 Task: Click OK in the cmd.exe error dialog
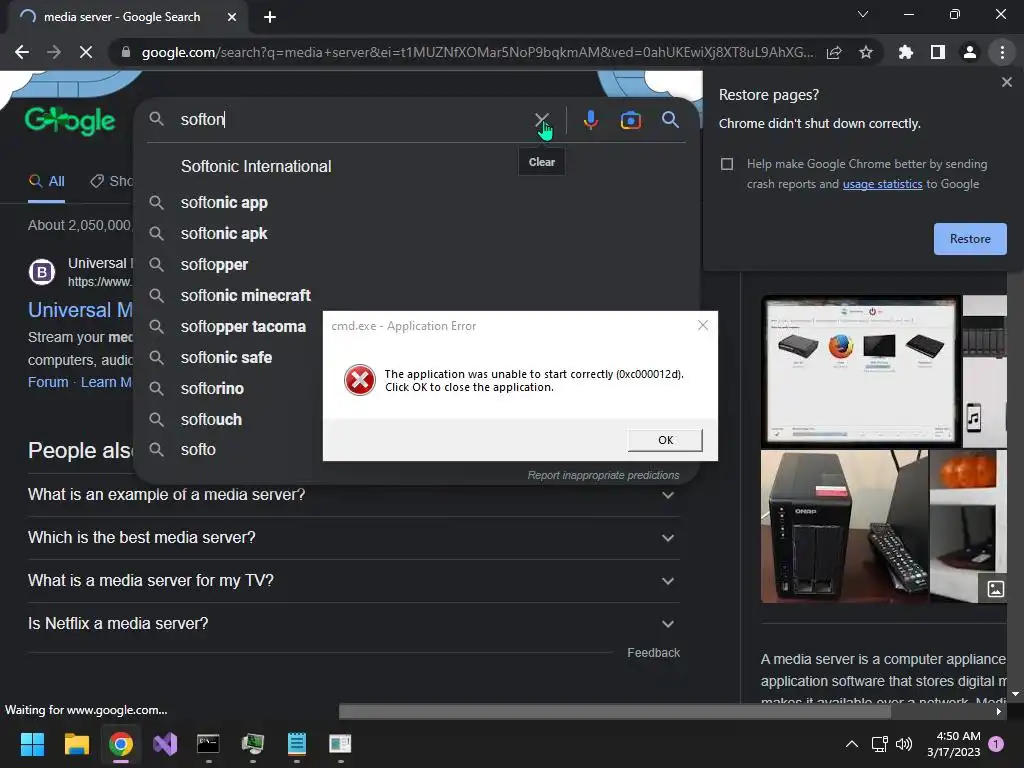[x=665, y=440]
